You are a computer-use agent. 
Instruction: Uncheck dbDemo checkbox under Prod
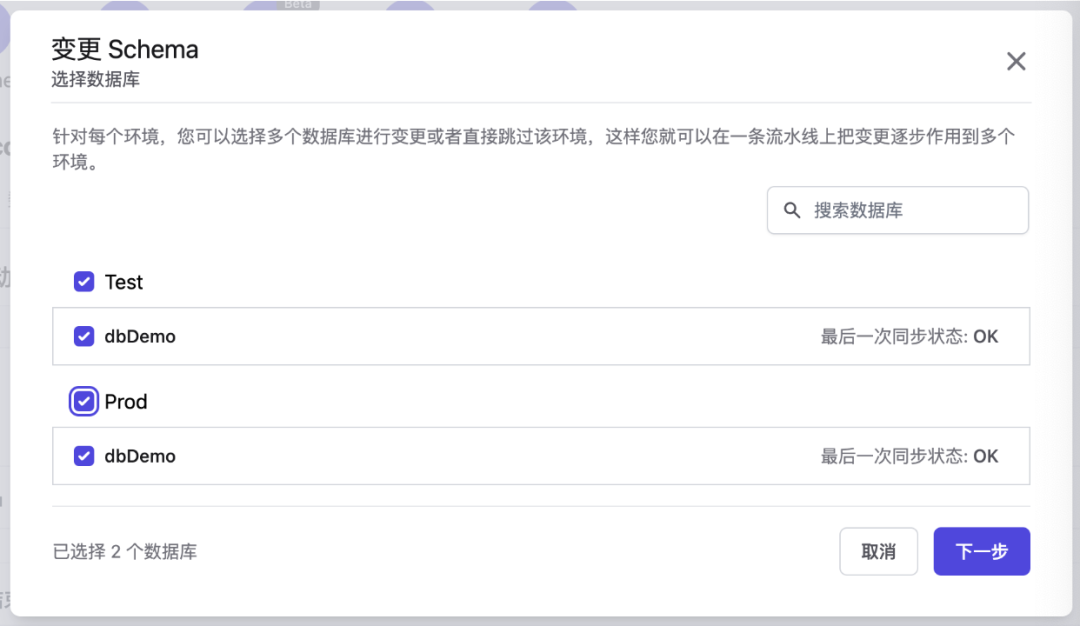[84, 456]
